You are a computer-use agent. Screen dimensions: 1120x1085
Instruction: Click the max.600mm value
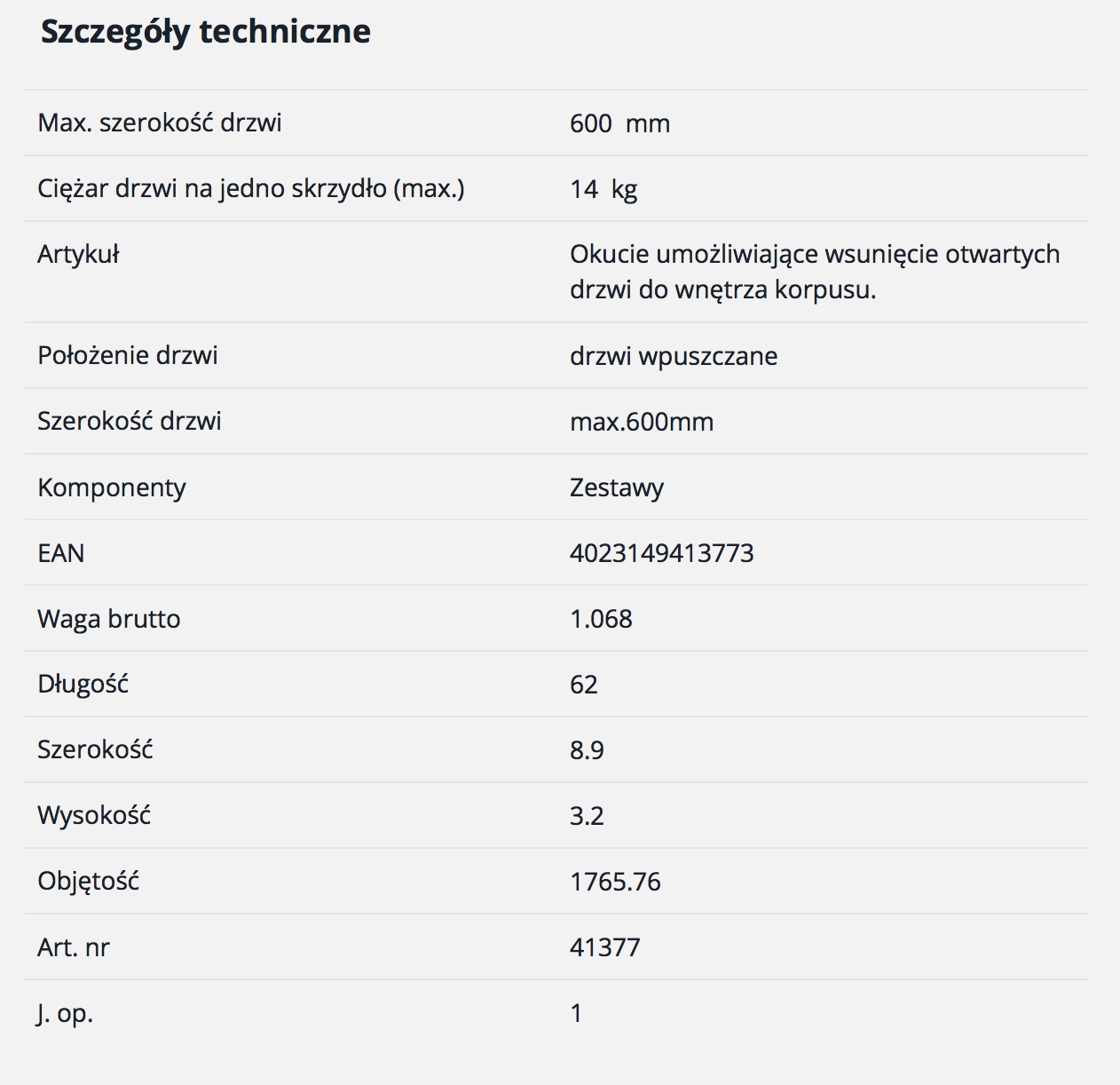tap(642, 422)
